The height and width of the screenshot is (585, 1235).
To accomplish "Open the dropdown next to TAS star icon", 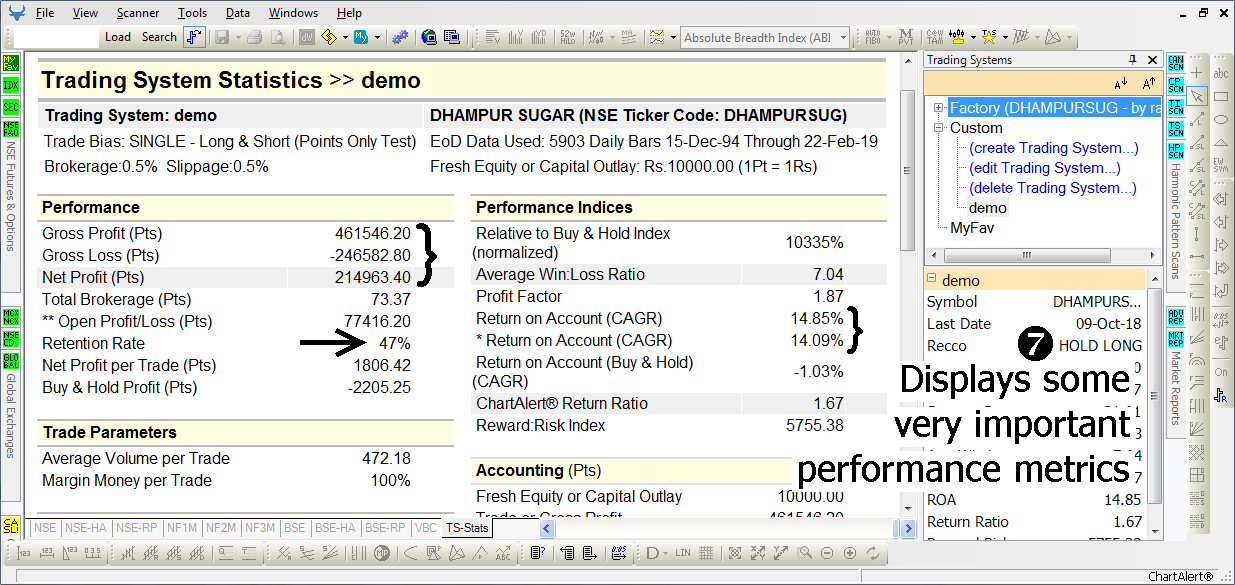I will coord(1003,37).
